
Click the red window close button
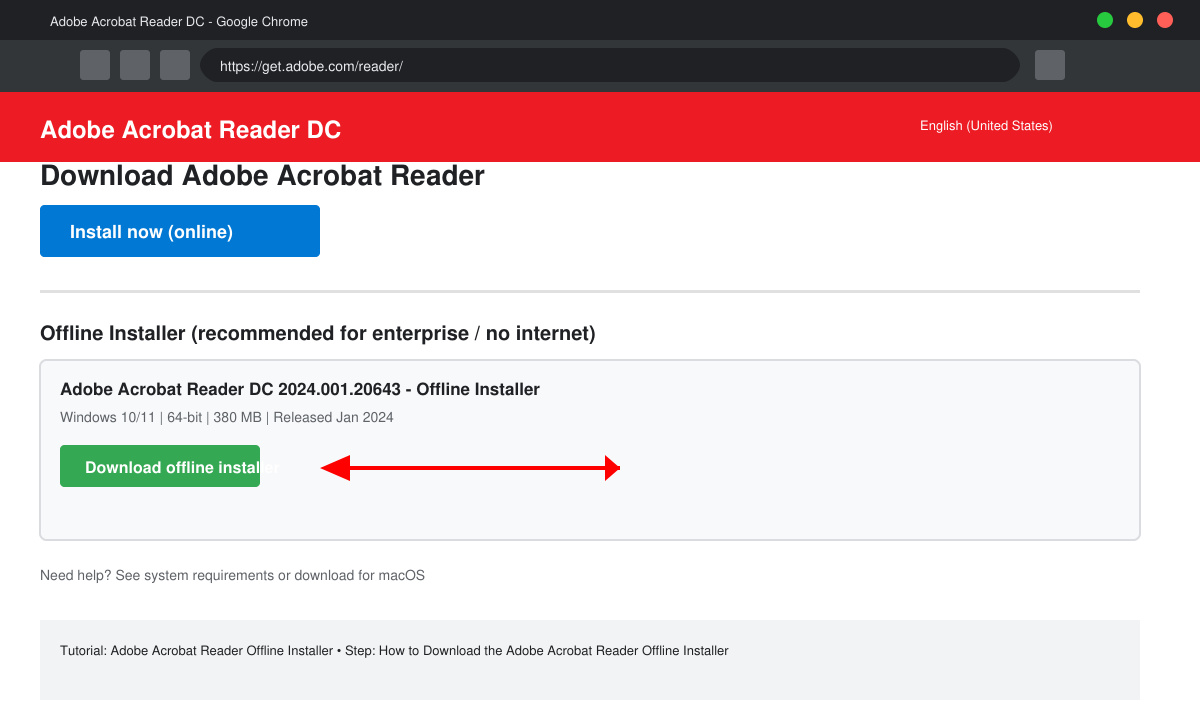point(1165,20)
